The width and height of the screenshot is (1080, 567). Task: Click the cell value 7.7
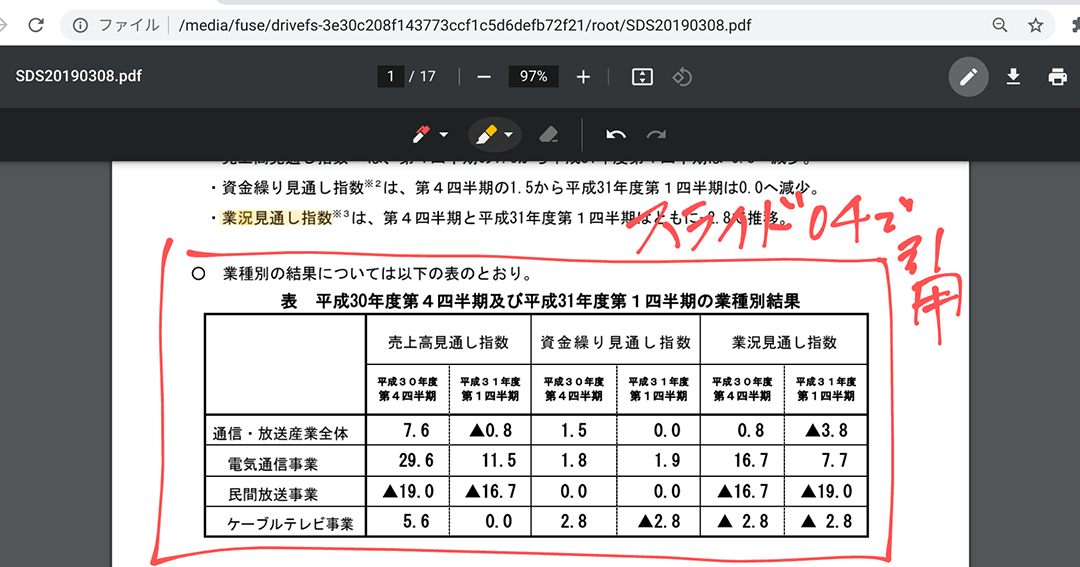tap(834, 460)
